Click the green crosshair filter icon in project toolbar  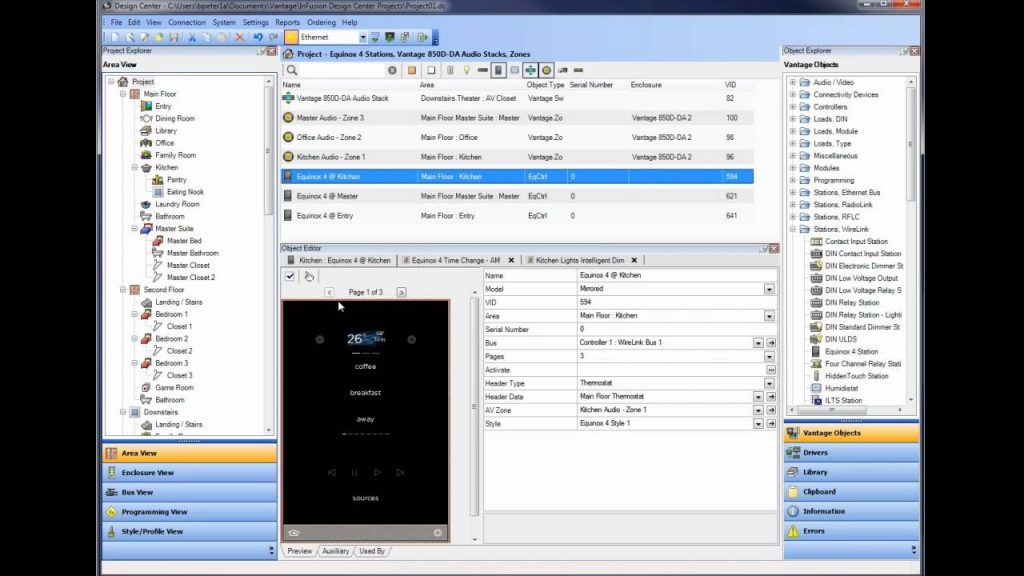coord(533,70)
